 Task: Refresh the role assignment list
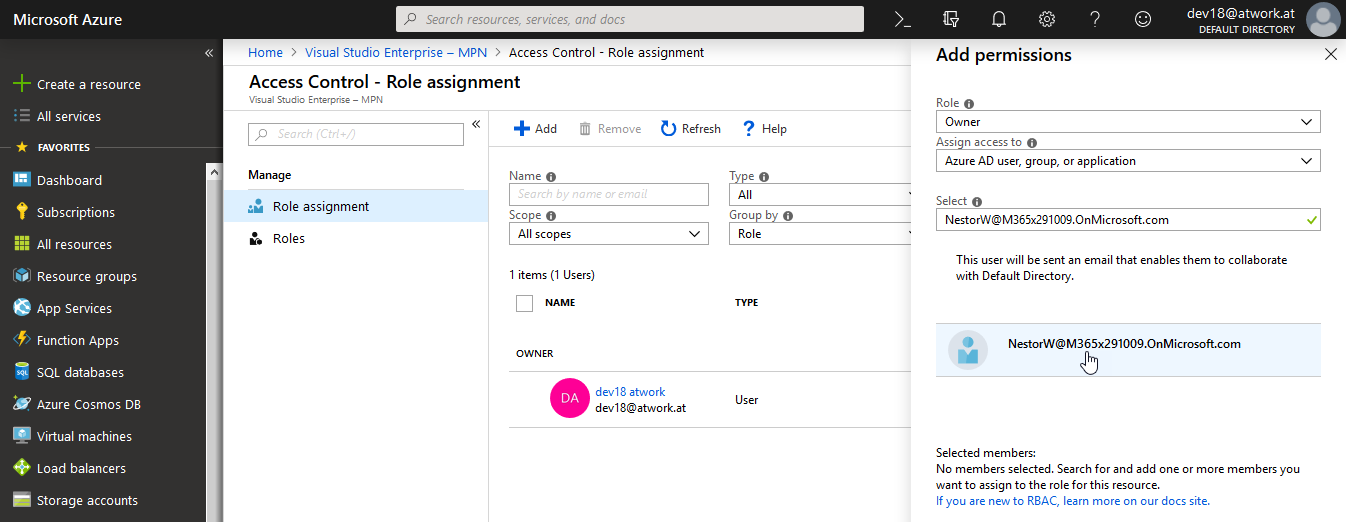pyautogui.click(x=690, y=128)
